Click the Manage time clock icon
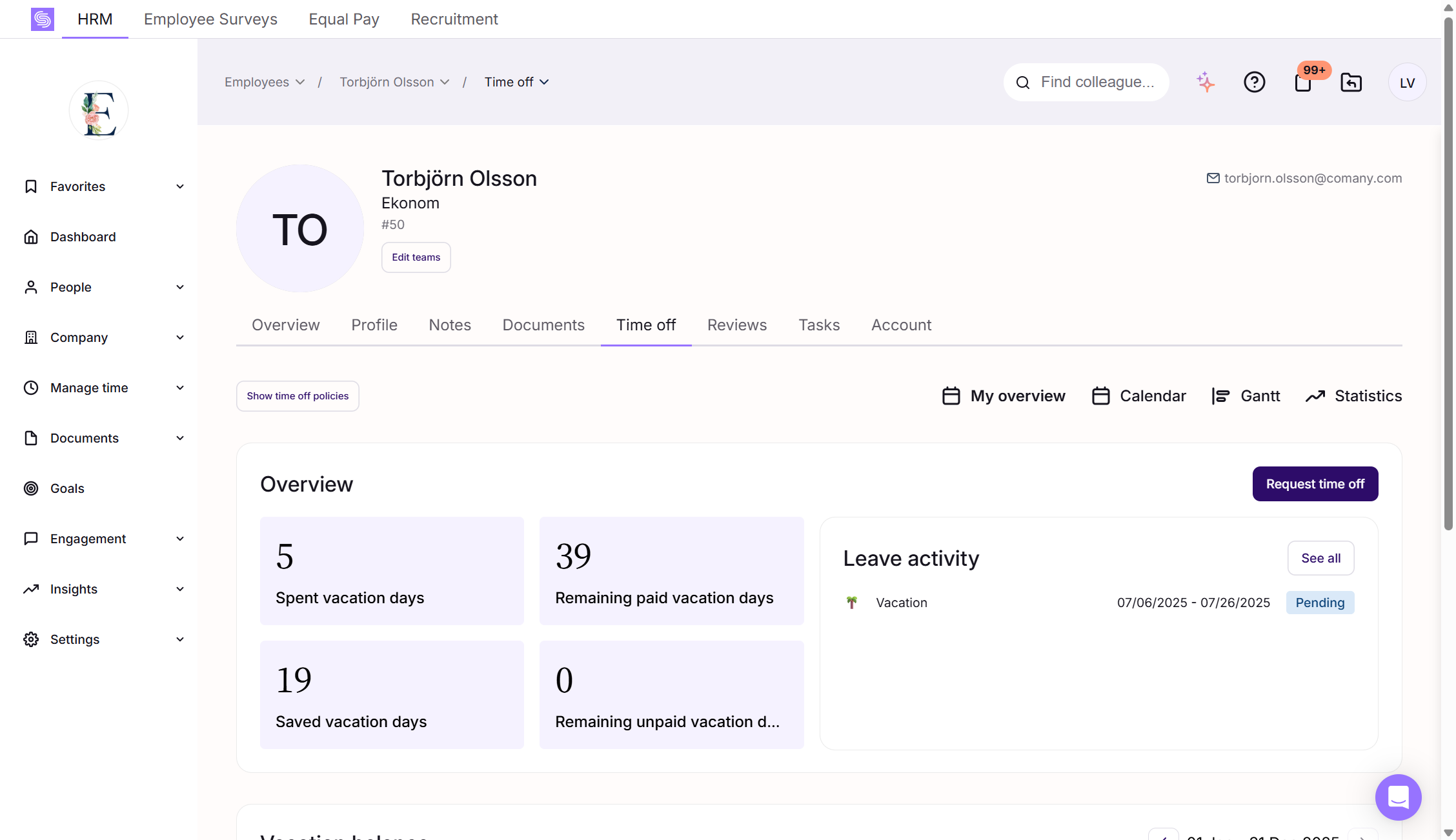Viewport: 1456px width, 840px height. (x=31, y=388)
